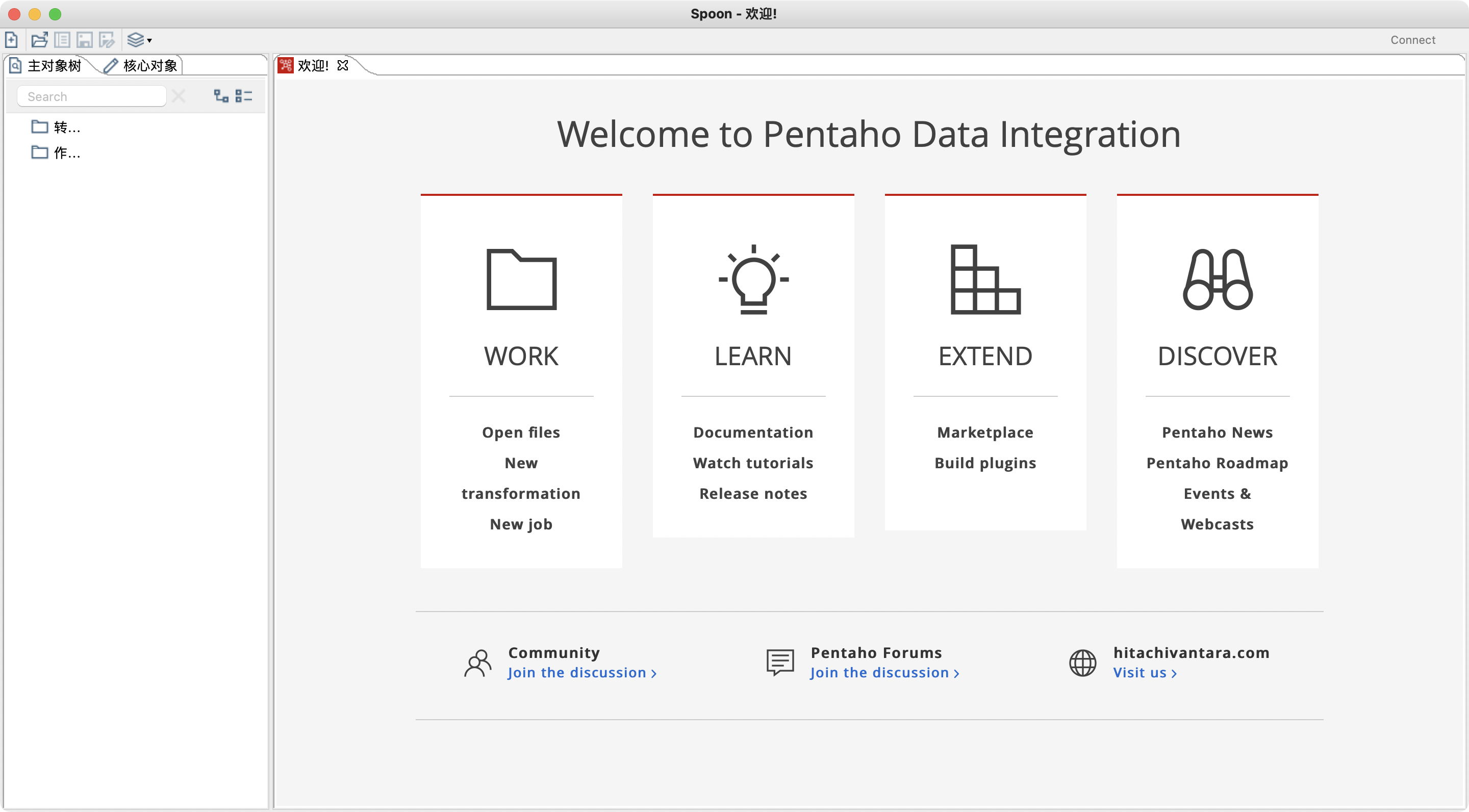Click the Save As toolbar icon
The image size is (1469, 812).
click(x=107, y=40)
